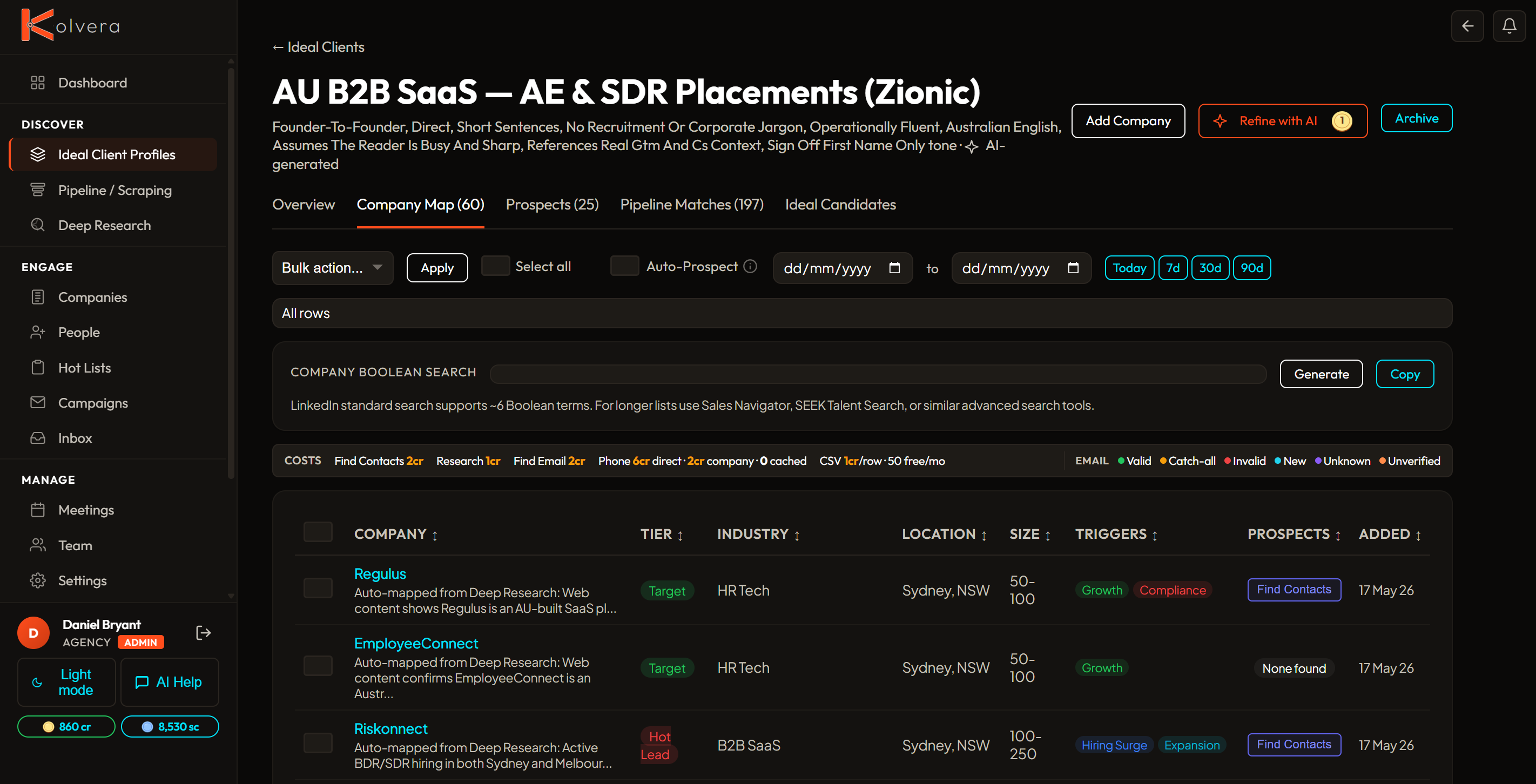Image resolution: width=1536 pixels, height=784 pixels.
Task: Sort by the TIER column
Action: click(x=662, y=534)
